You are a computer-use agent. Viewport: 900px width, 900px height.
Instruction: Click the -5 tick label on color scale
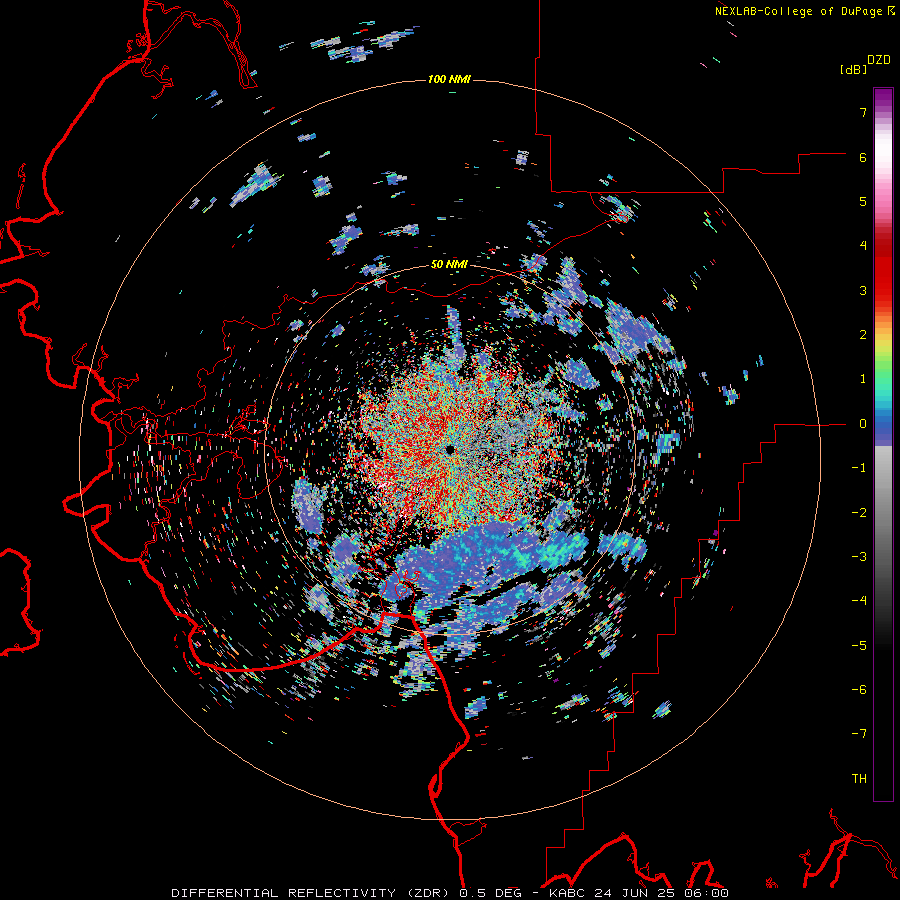[859, 646]
